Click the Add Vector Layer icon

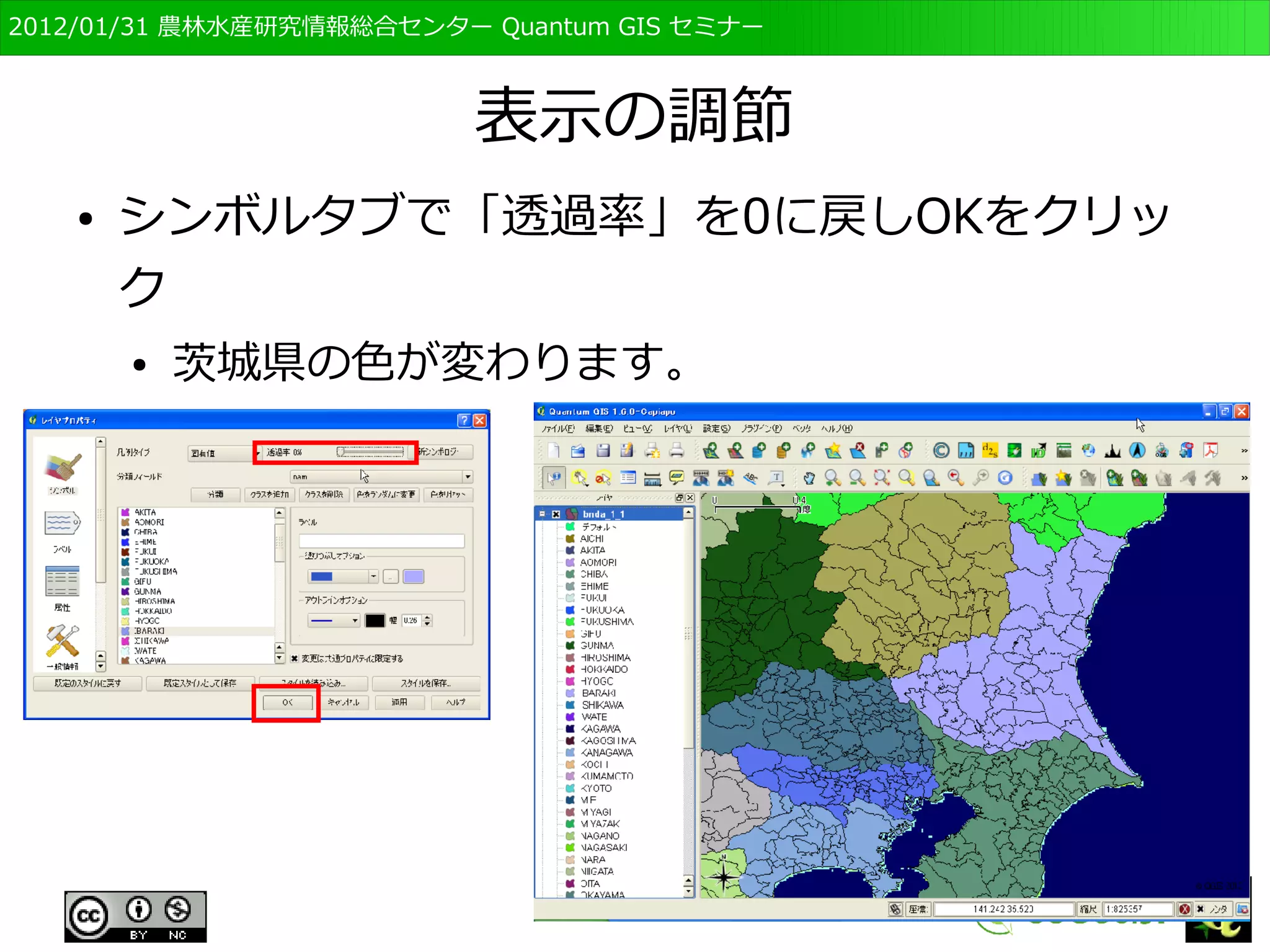point(711,451)
